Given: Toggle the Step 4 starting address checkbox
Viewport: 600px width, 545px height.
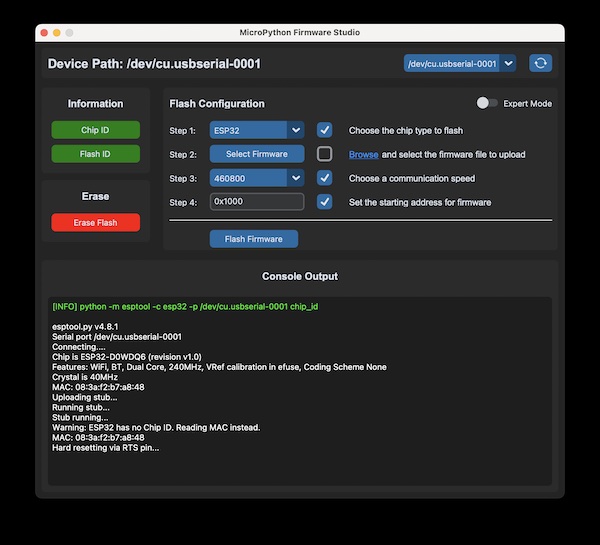Looking at the screenshot, I should (324, 202).
